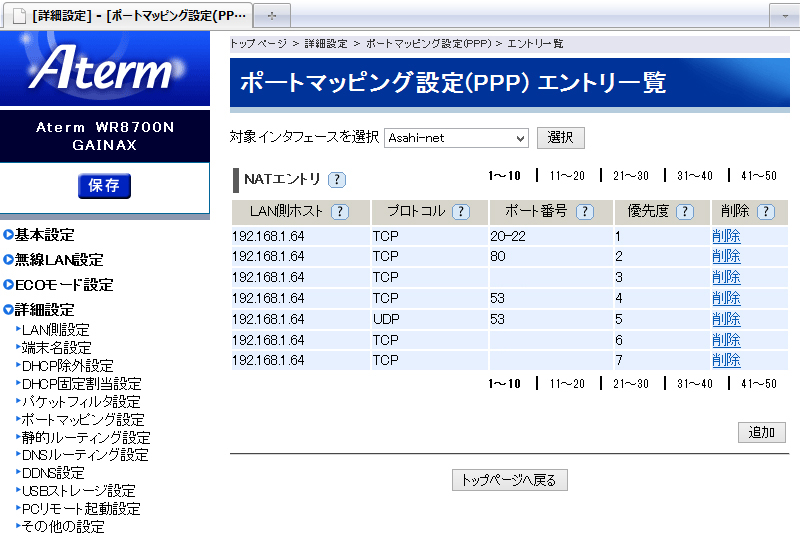Click help icon beside ポート番号 header

(x=584, y=212)
